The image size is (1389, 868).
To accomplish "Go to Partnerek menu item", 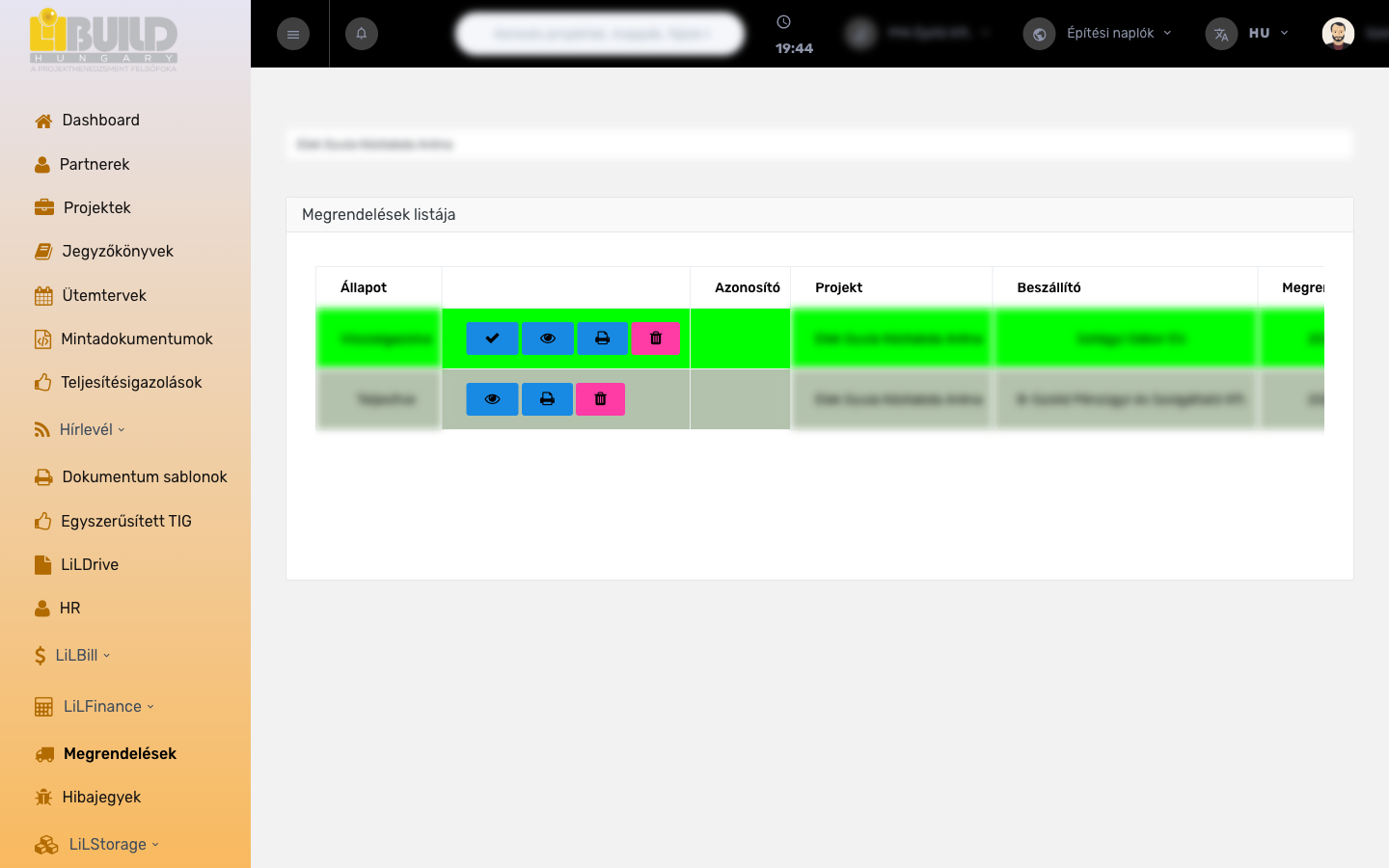I will click(95, 165).
